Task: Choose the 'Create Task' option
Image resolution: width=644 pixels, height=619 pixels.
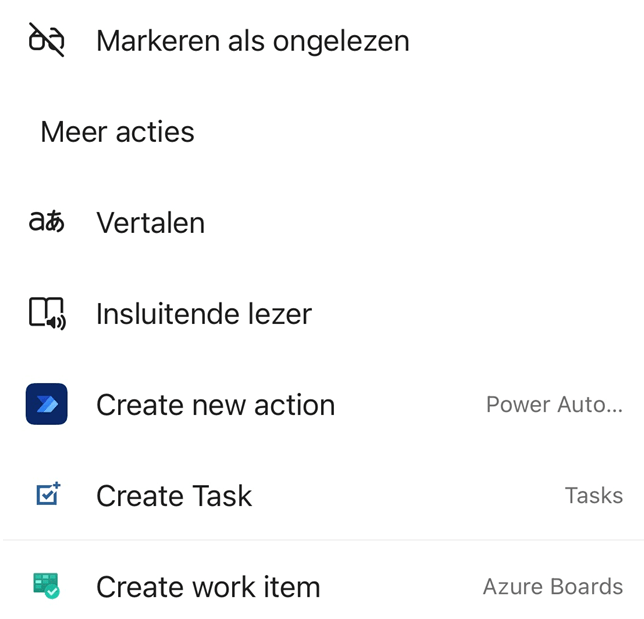Action: [174, 496]
